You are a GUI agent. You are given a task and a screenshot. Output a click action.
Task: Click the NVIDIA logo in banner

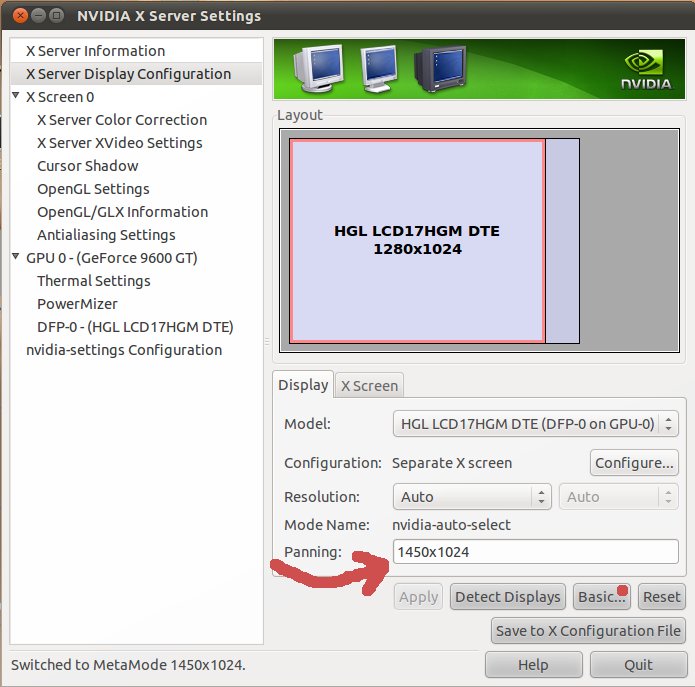click(x=645, y=70)
